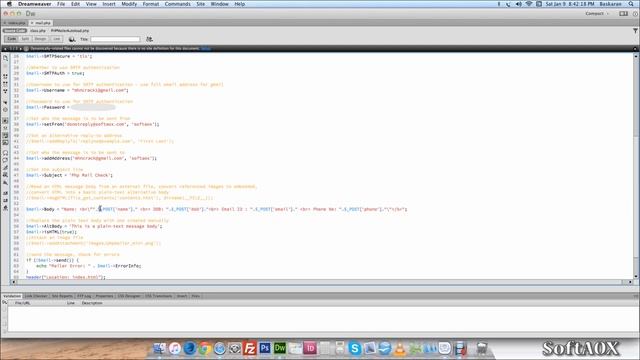Switch to Live view

pos(56,39)
